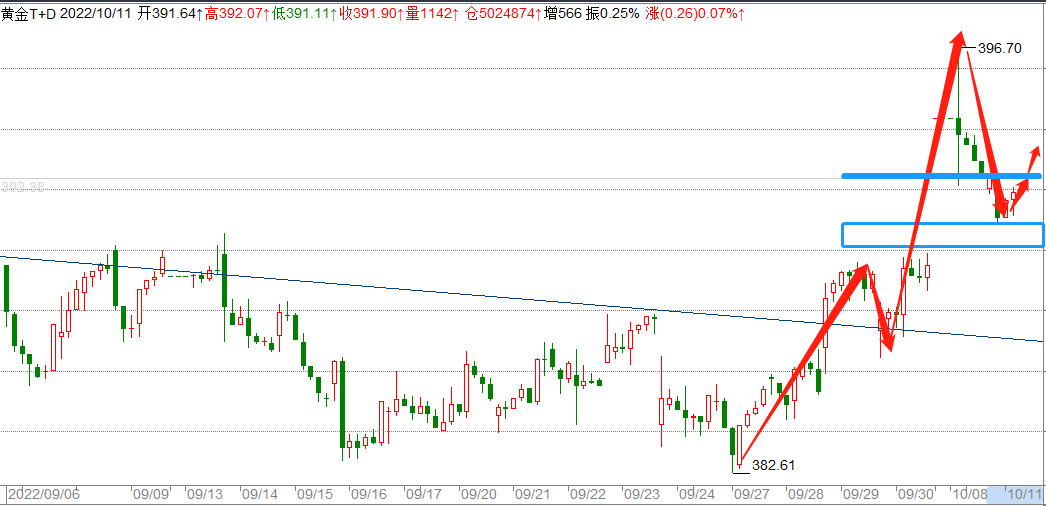The width and height of the screenshot is (1046, 506).
Task: Select the high price 高392.07 value
Action: 237,14
